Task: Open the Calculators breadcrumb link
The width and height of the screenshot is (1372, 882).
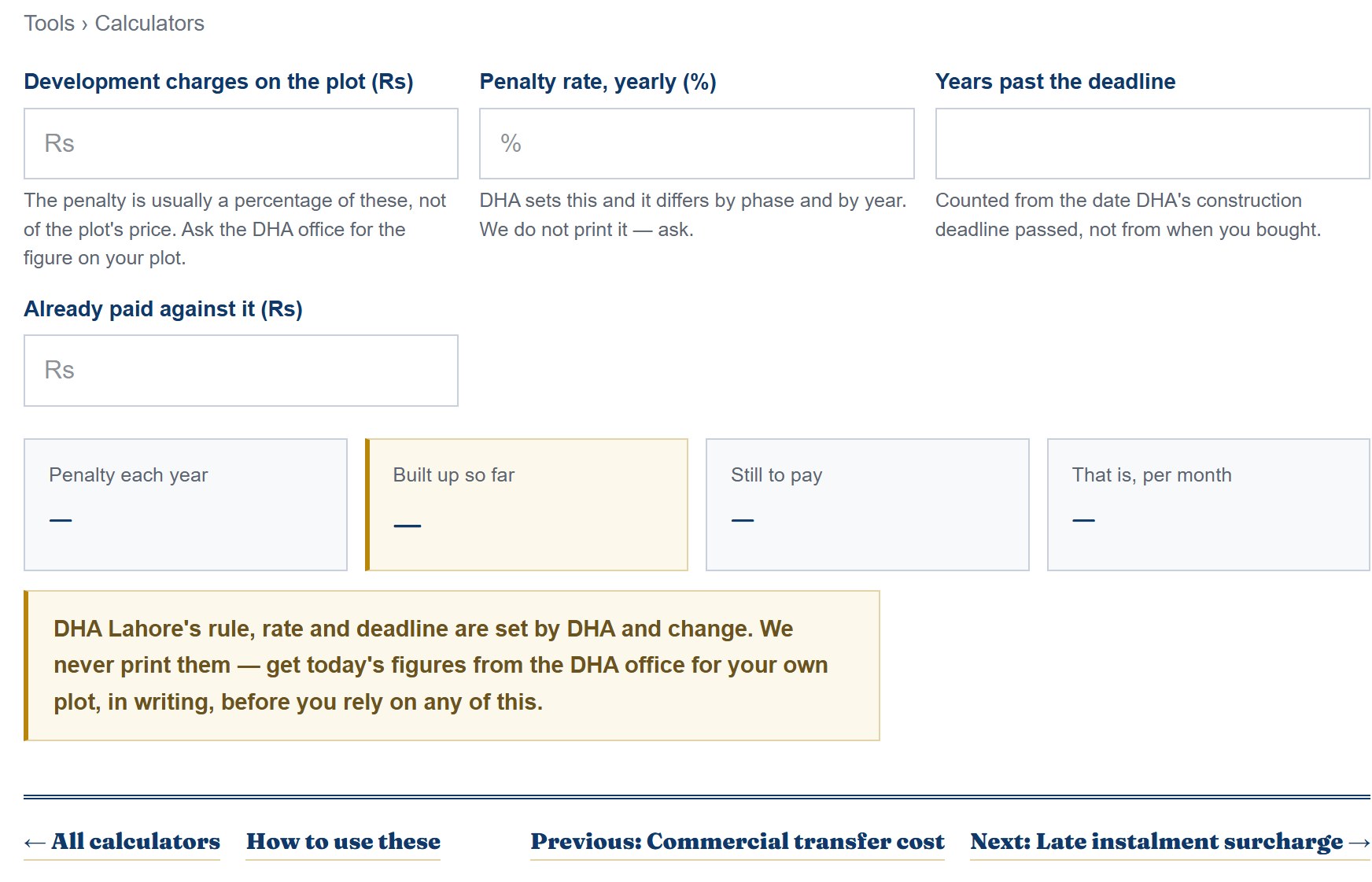Action: tap(149, 24)
